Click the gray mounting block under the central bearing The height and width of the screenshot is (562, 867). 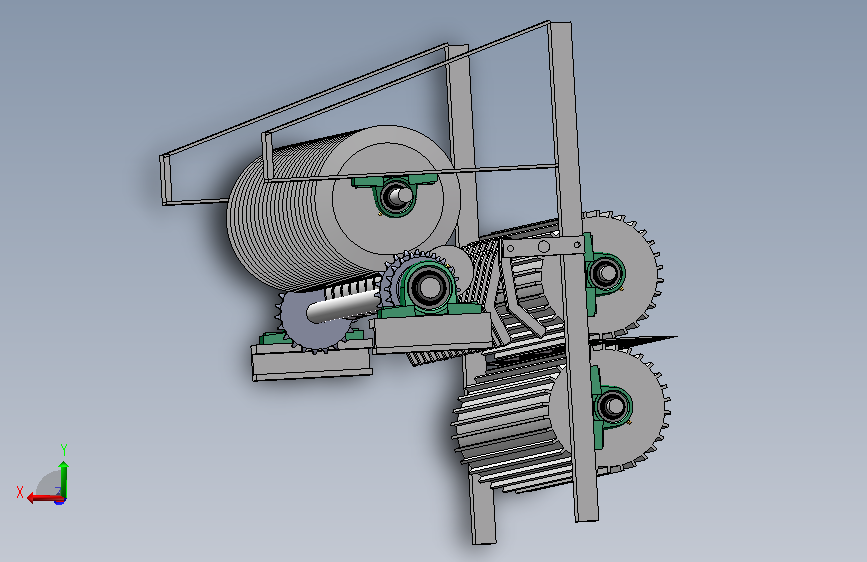point(432,332)
